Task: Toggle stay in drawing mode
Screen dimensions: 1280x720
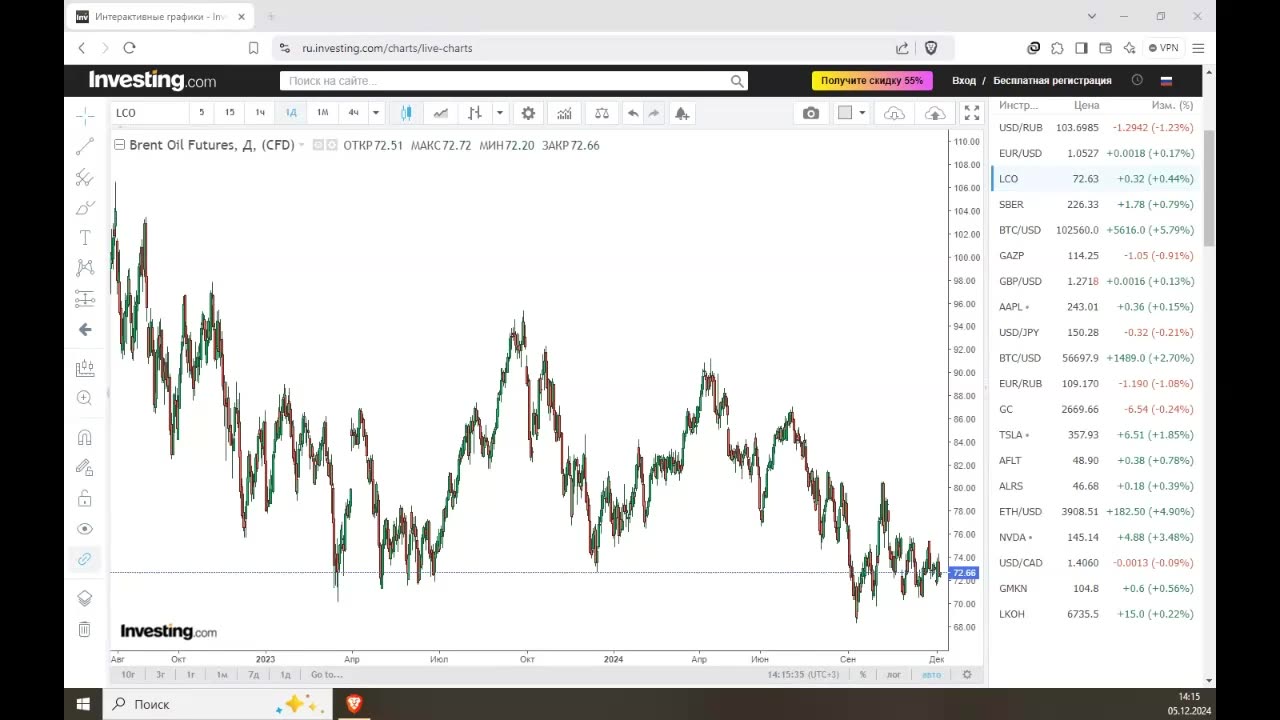Action: click(x=85, y=467)
